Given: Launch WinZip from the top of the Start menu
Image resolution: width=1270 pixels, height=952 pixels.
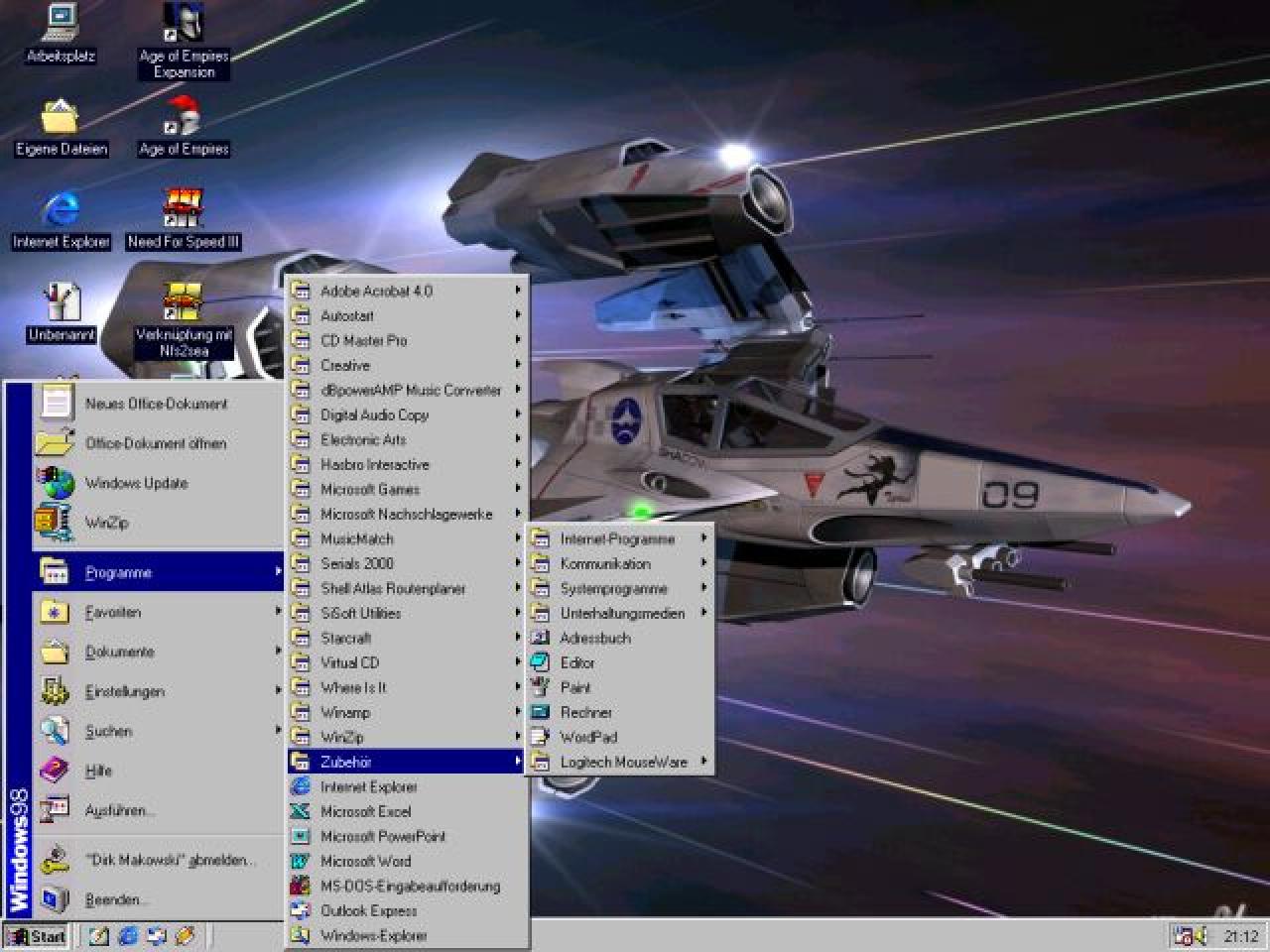Looking at the screenshot, I should click(159, 523).
